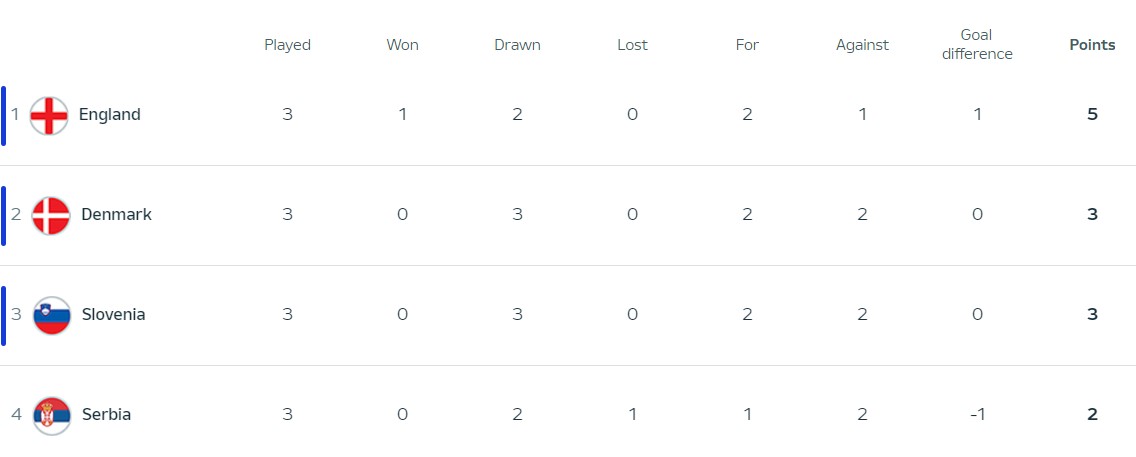Open the Denmark team link
Image resolution: width=1136 pixels, height=457 pixels.
116,215
